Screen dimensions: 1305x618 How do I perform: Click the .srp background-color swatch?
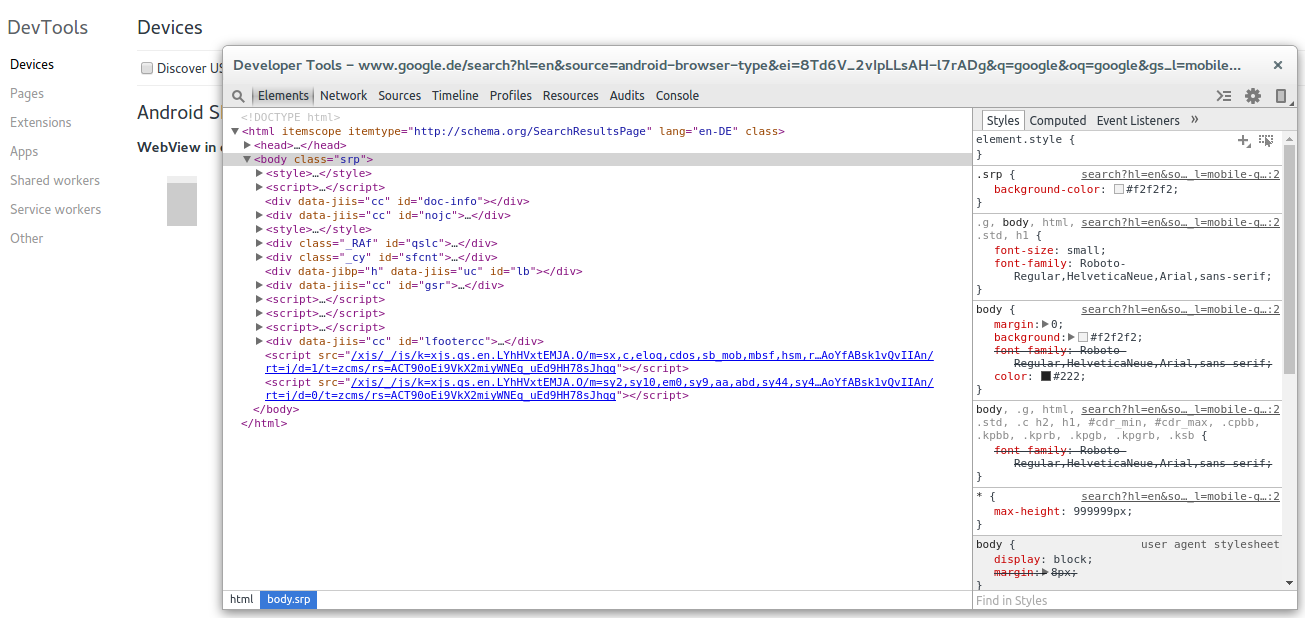coord(1119,189)
